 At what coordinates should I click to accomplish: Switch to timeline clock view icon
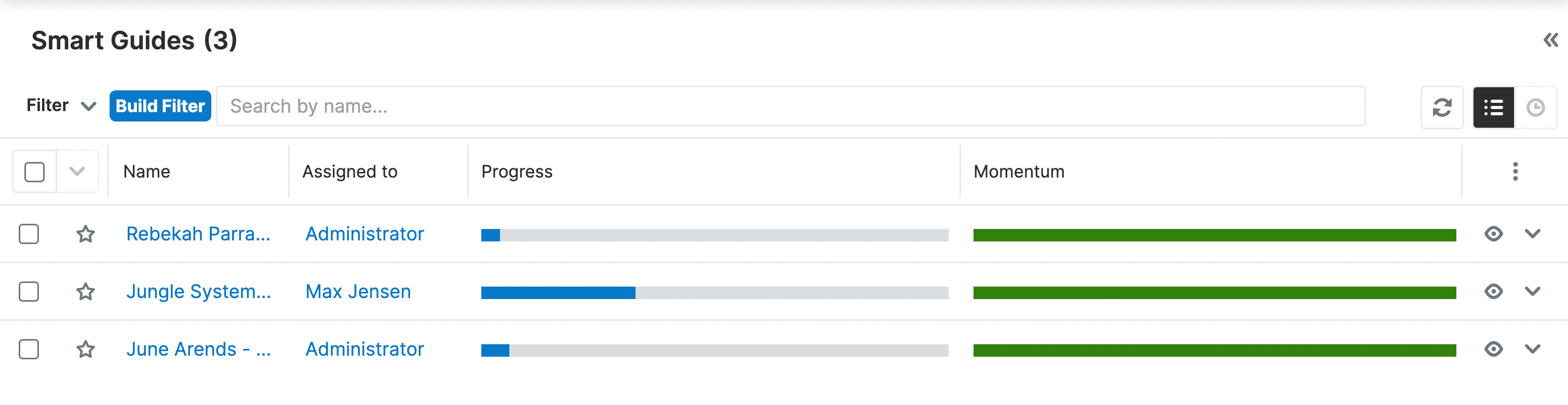tap(1535, 107)
